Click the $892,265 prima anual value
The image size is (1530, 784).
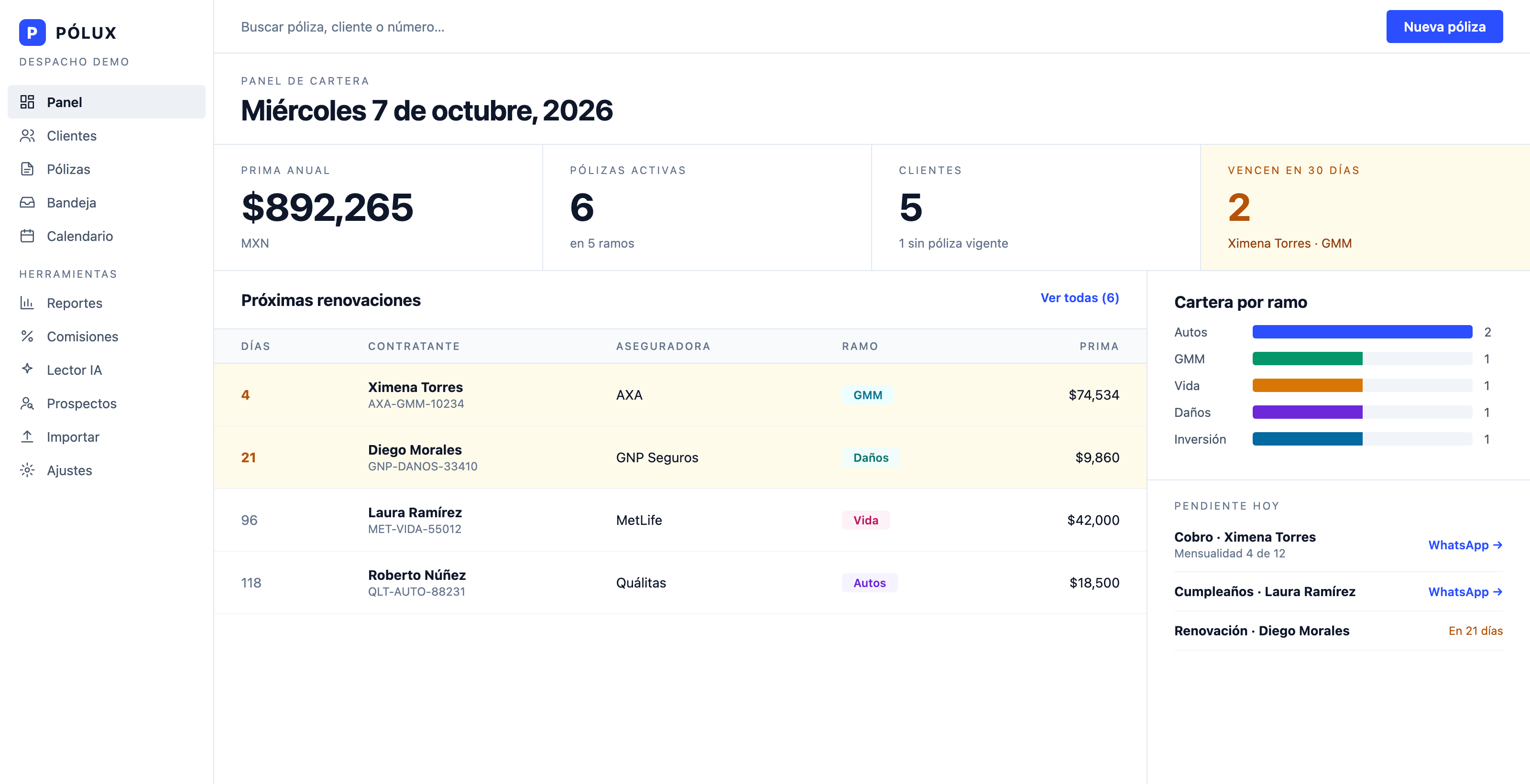327,207
